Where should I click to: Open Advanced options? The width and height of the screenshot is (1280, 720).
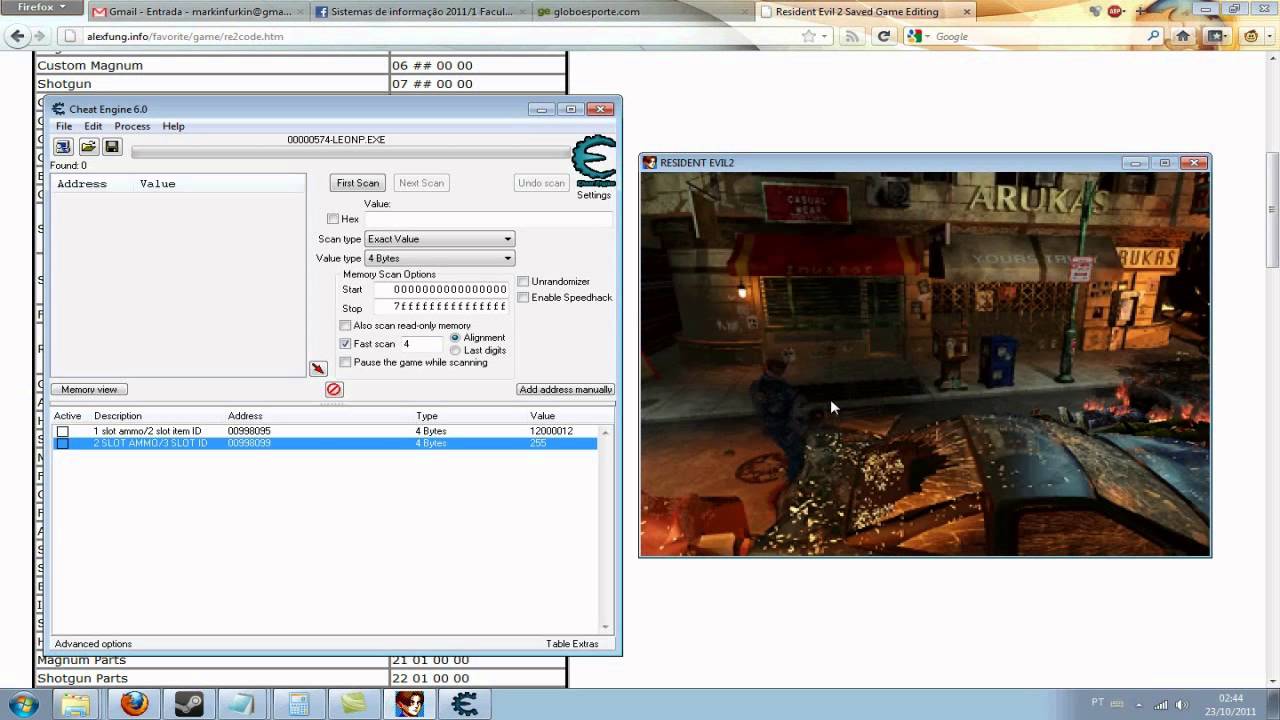(93, 644)
